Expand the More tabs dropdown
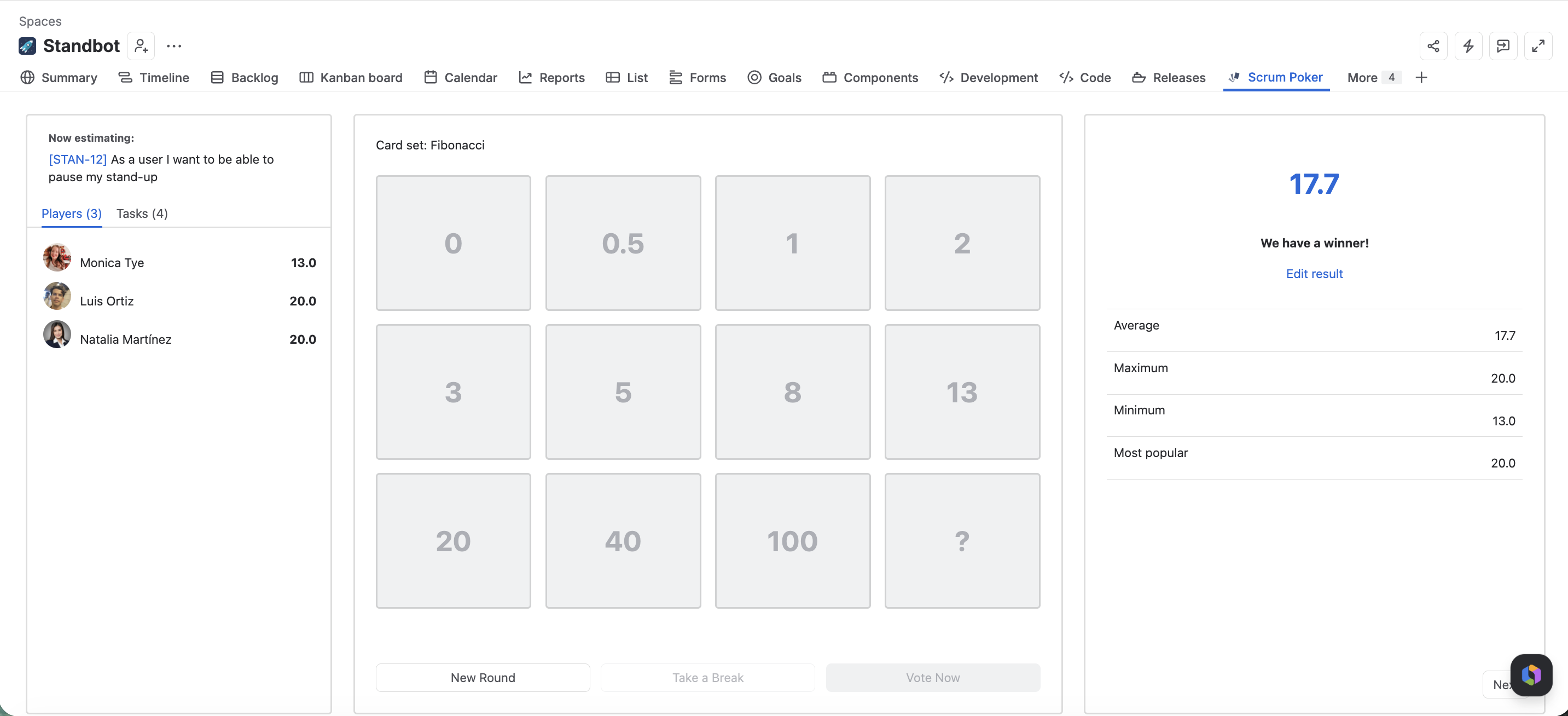Viewport: 1568px width, 716px height. tap(1374, 77)
